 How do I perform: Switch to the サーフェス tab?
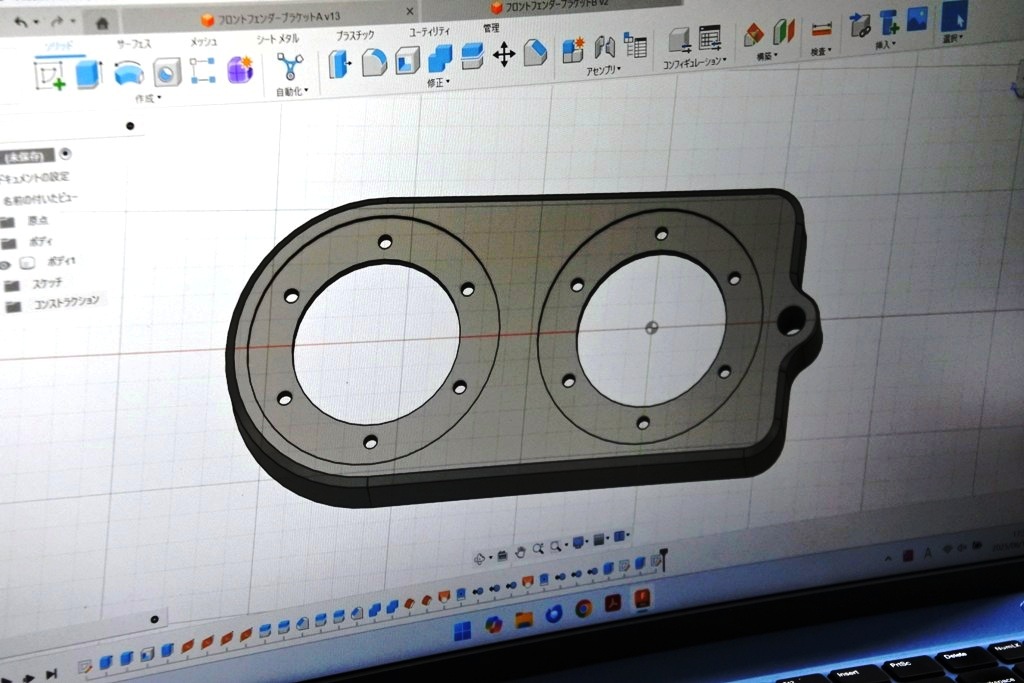(x=134, y=44)
